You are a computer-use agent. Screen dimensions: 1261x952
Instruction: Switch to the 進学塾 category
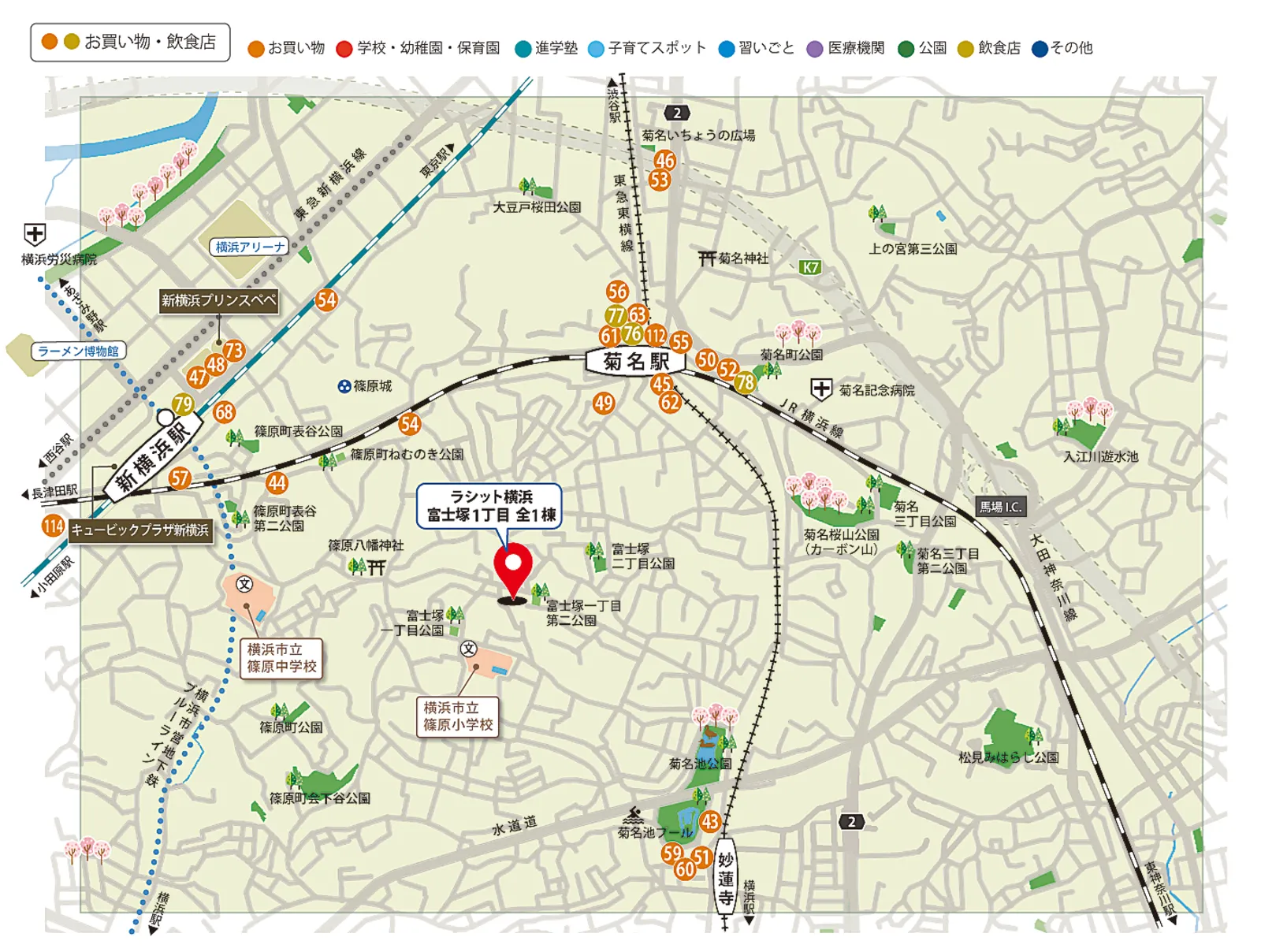[546, 48]
